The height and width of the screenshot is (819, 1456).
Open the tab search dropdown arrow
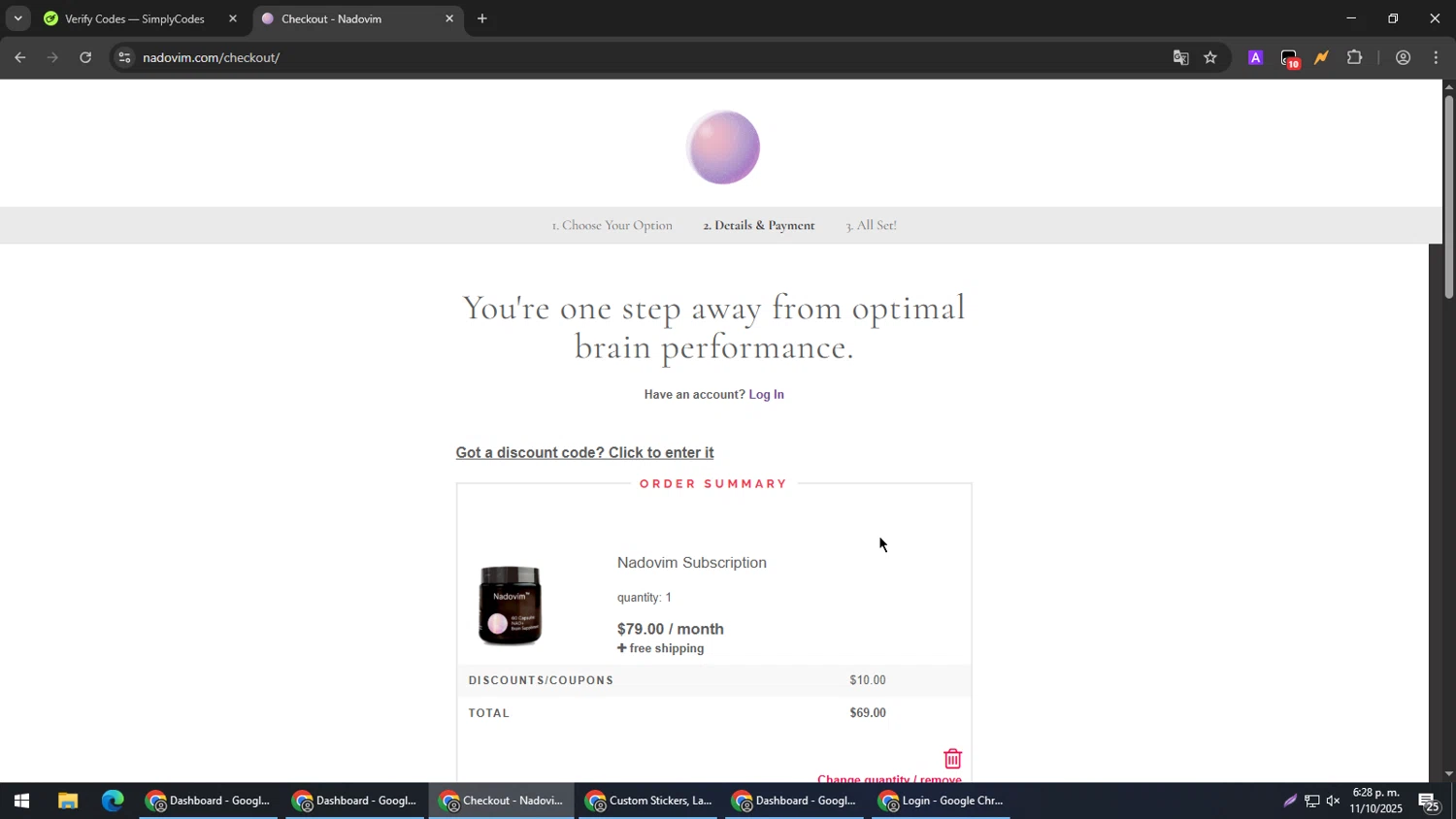[17, 18]
